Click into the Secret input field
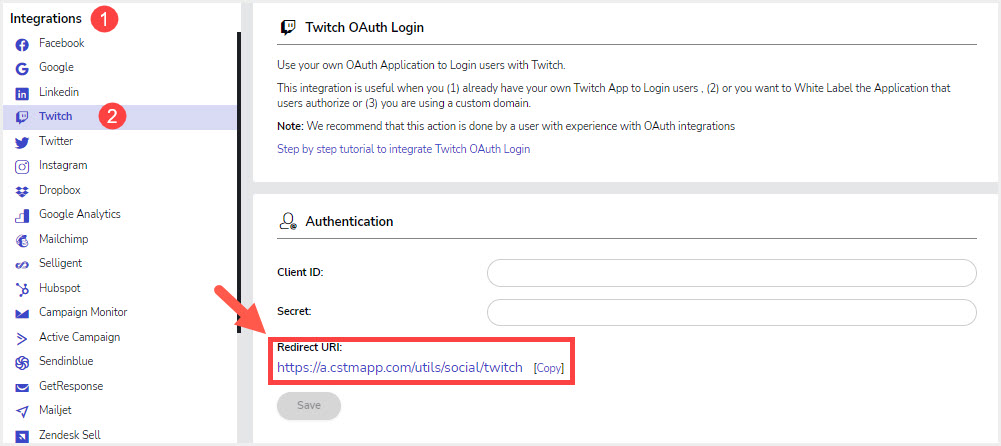1001x446 pixels. pyautogui.click(x=732, y=313)
